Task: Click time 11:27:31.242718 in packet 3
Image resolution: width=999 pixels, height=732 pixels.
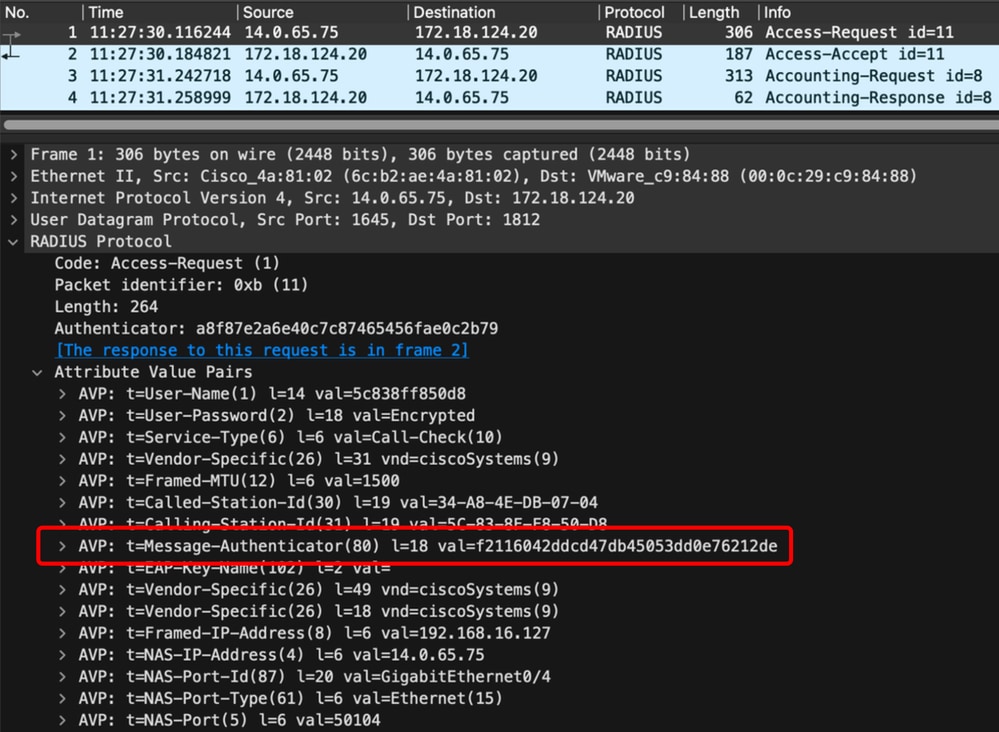Action: (160, 76)
